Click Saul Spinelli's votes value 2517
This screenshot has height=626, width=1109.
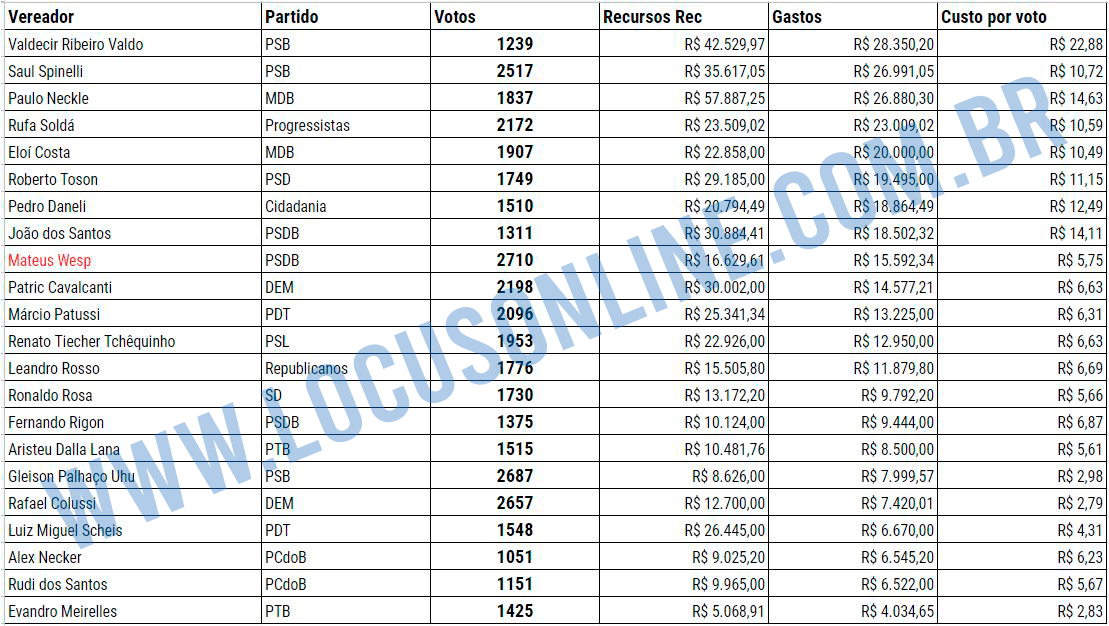coord(515,71)
